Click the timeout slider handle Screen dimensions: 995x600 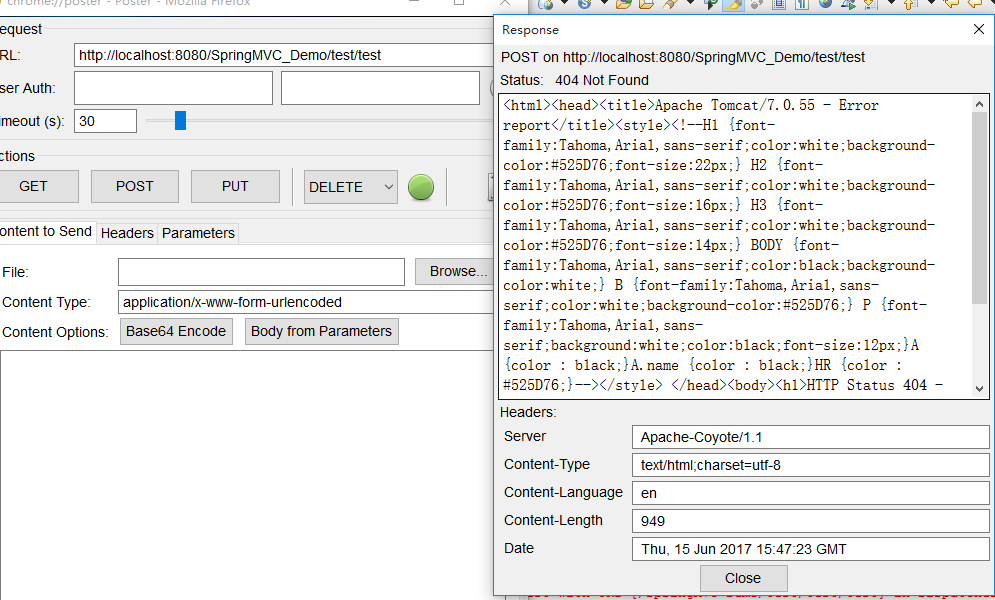[x=181, y=121]
